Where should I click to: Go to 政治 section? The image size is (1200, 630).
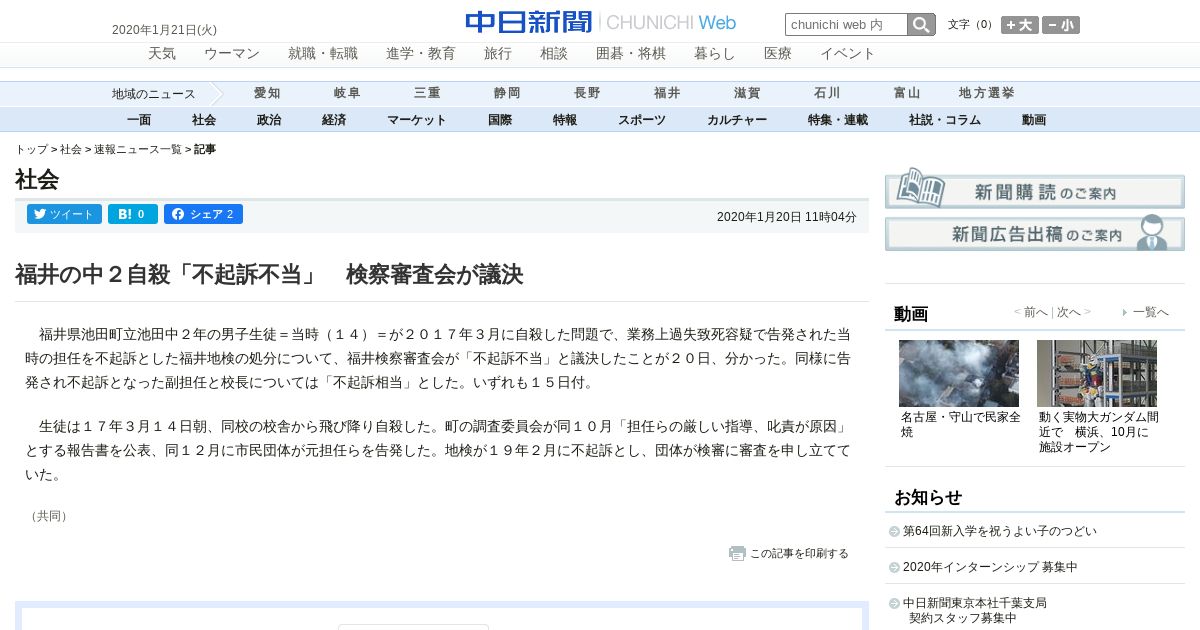[269, 120]
